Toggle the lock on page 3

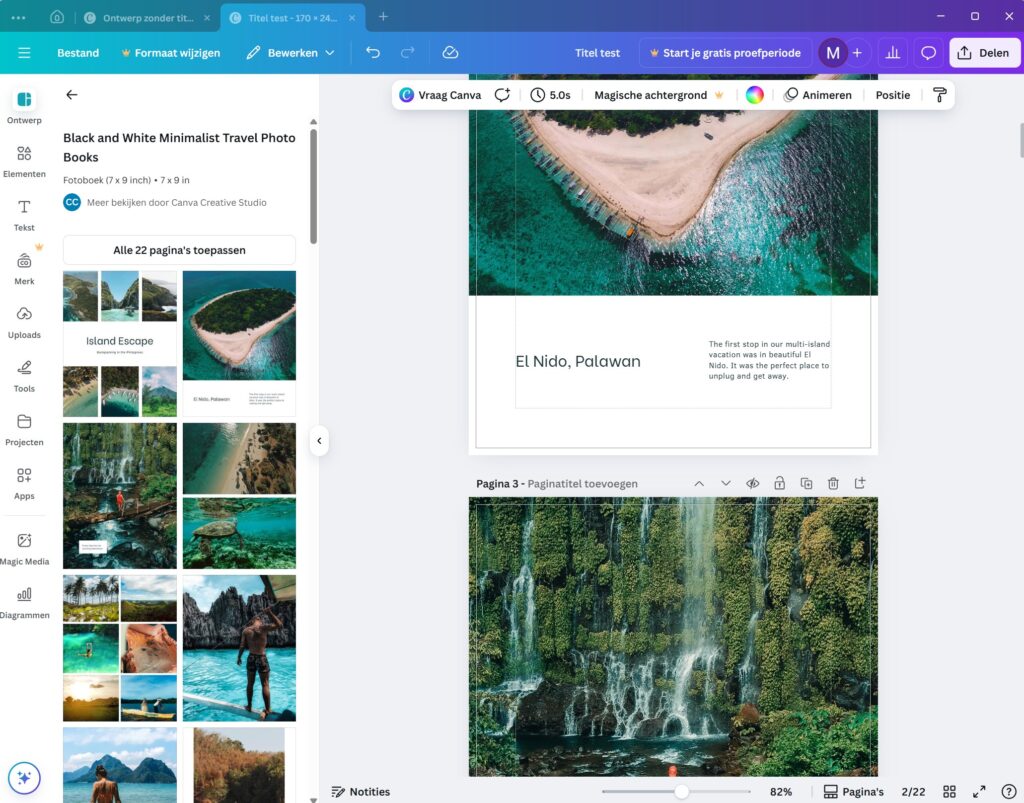[779, 484]
